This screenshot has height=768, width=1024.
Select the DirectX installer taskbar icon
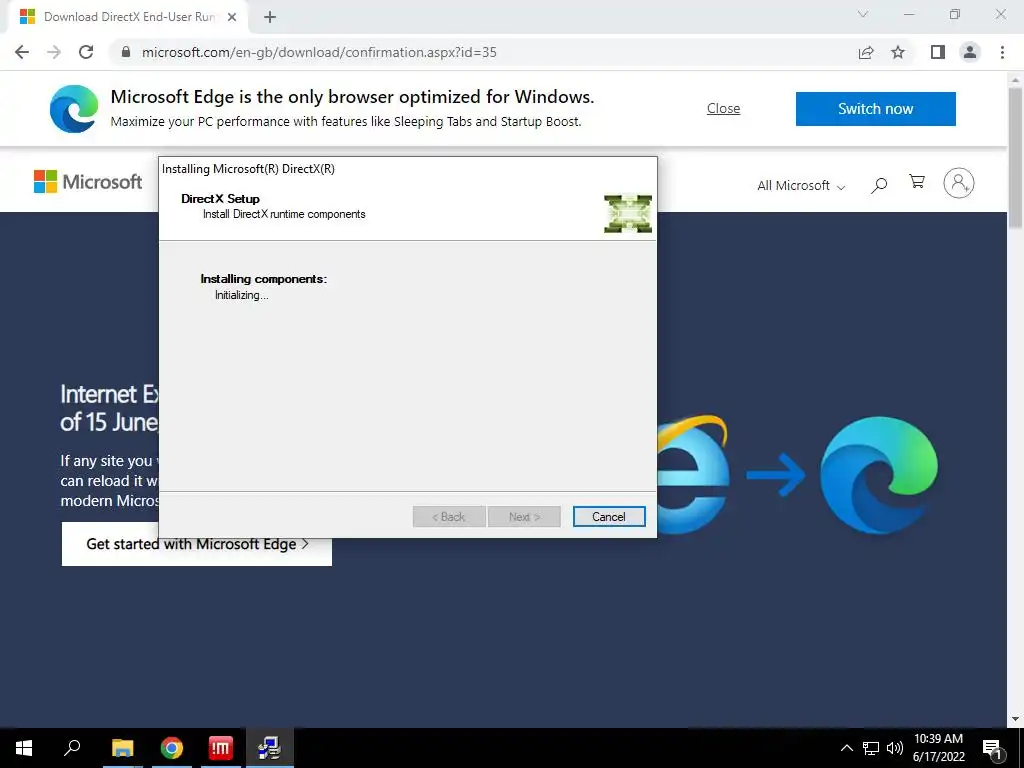click(269, 748)
